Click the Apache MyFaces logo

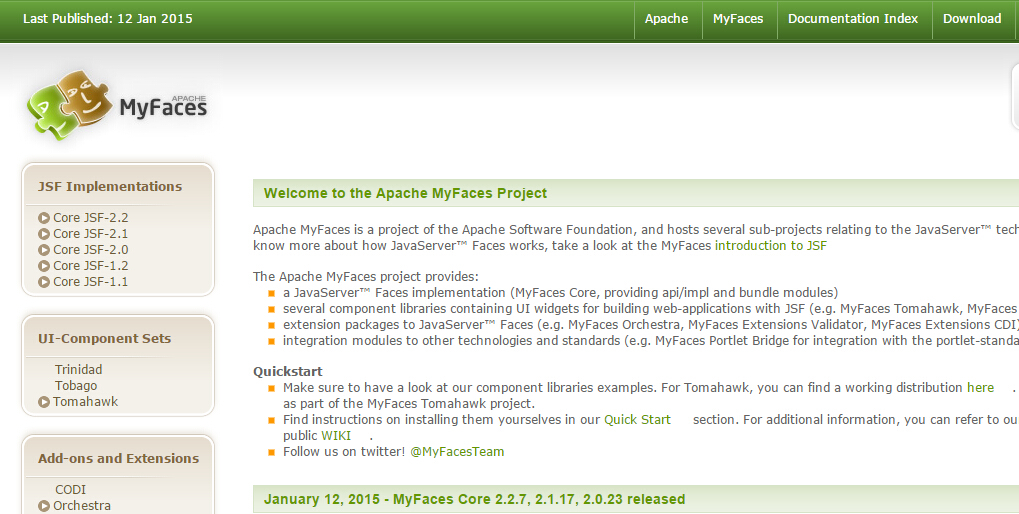(x=117, y=105)
